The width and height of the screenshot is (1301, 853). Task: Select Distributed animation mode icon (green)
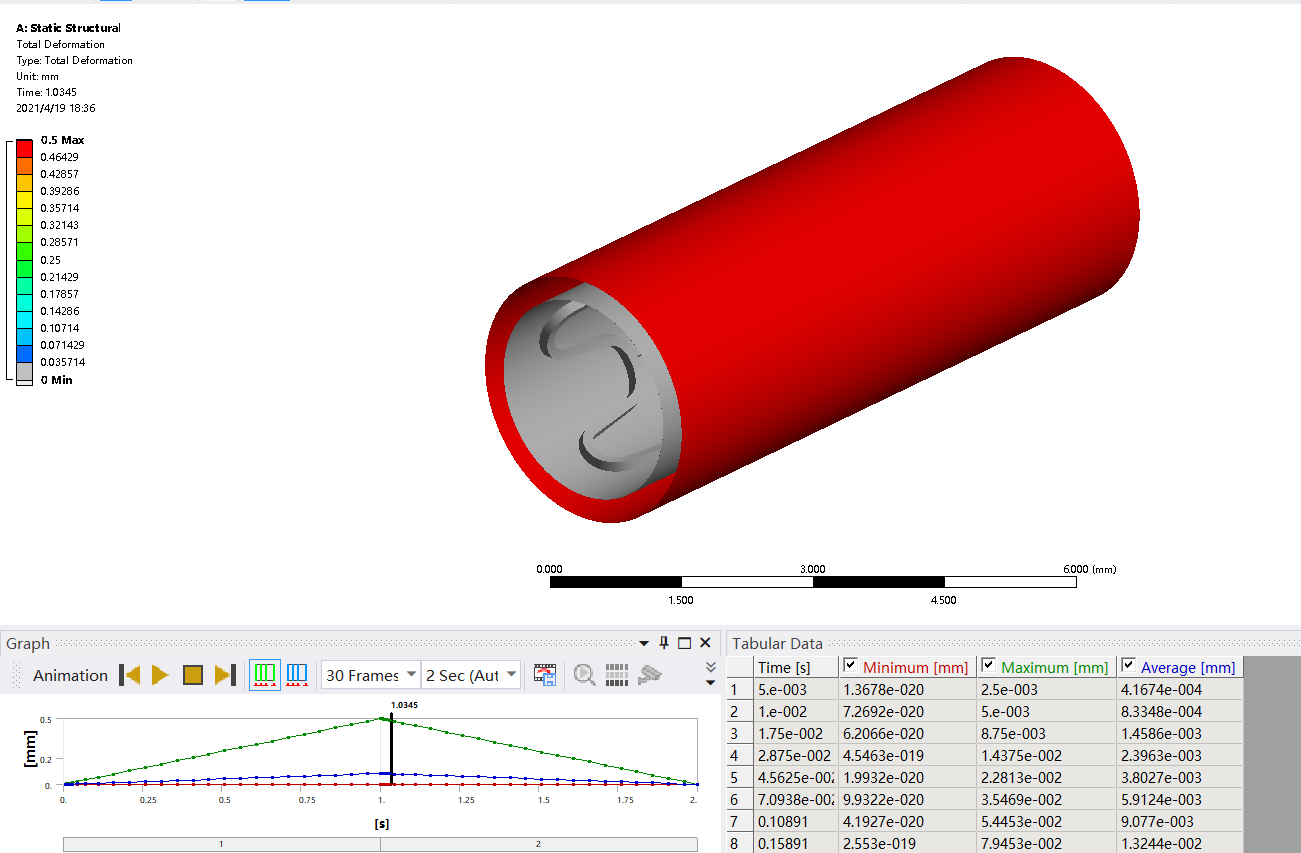click(x=265, y=675)
